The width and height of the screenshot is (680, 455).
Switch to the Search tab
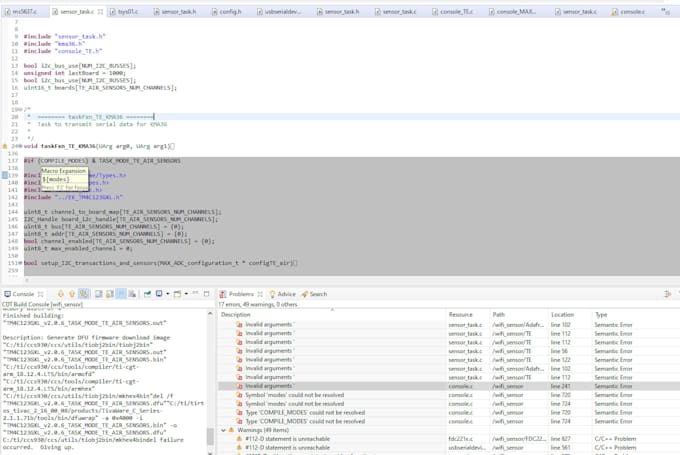(314, 294)
